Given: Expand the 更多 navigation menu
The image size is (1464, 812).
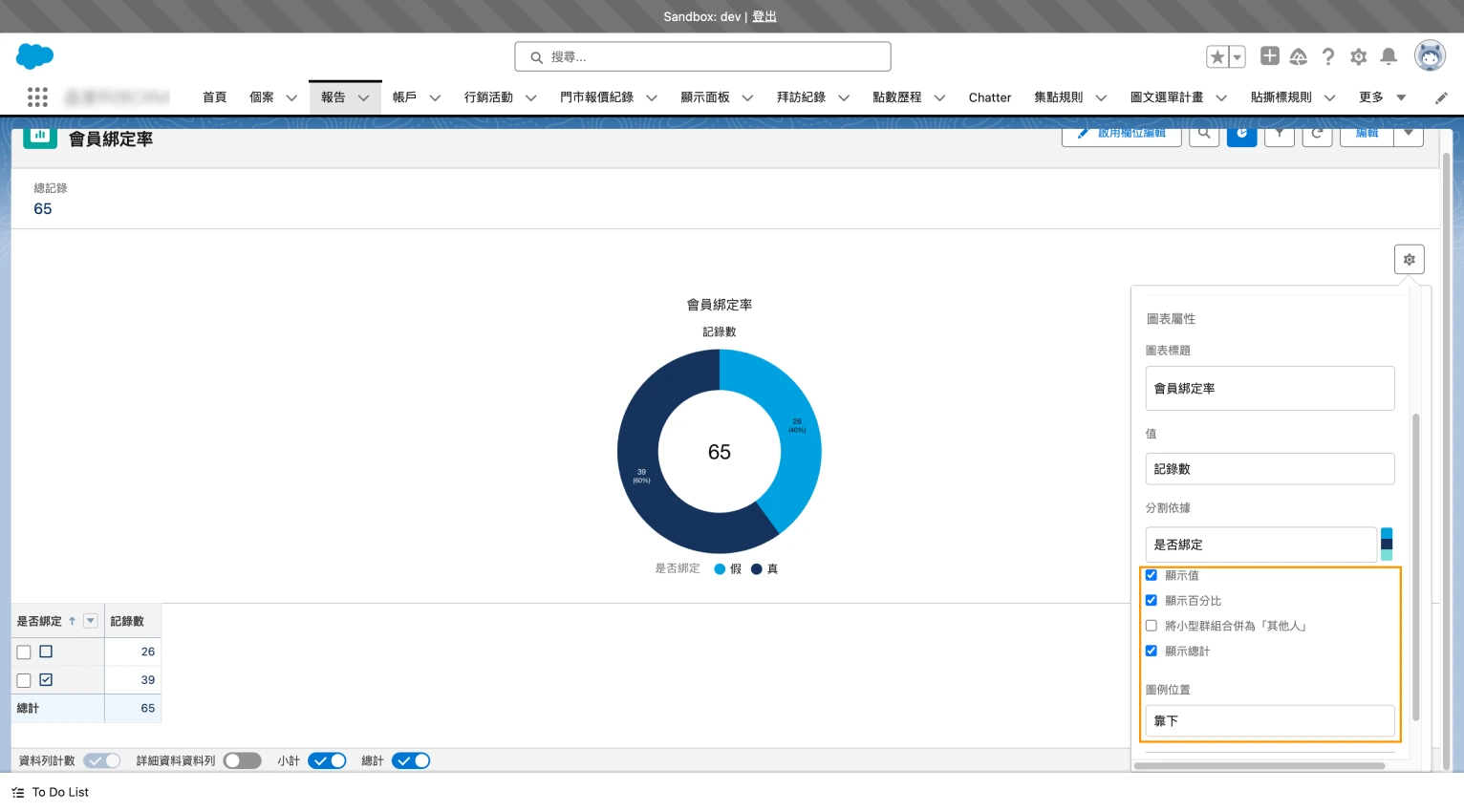Looking at the screenshot, I should 1382,97.
